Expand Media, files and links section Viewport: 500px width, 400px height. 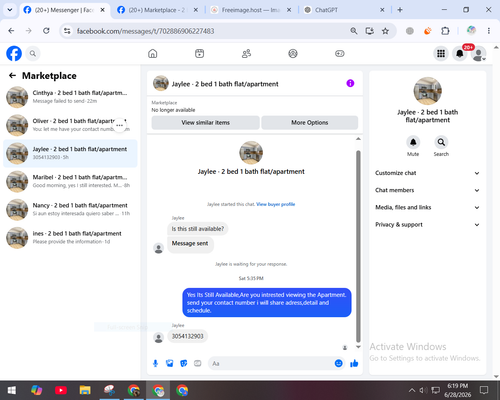click(427, 207)
